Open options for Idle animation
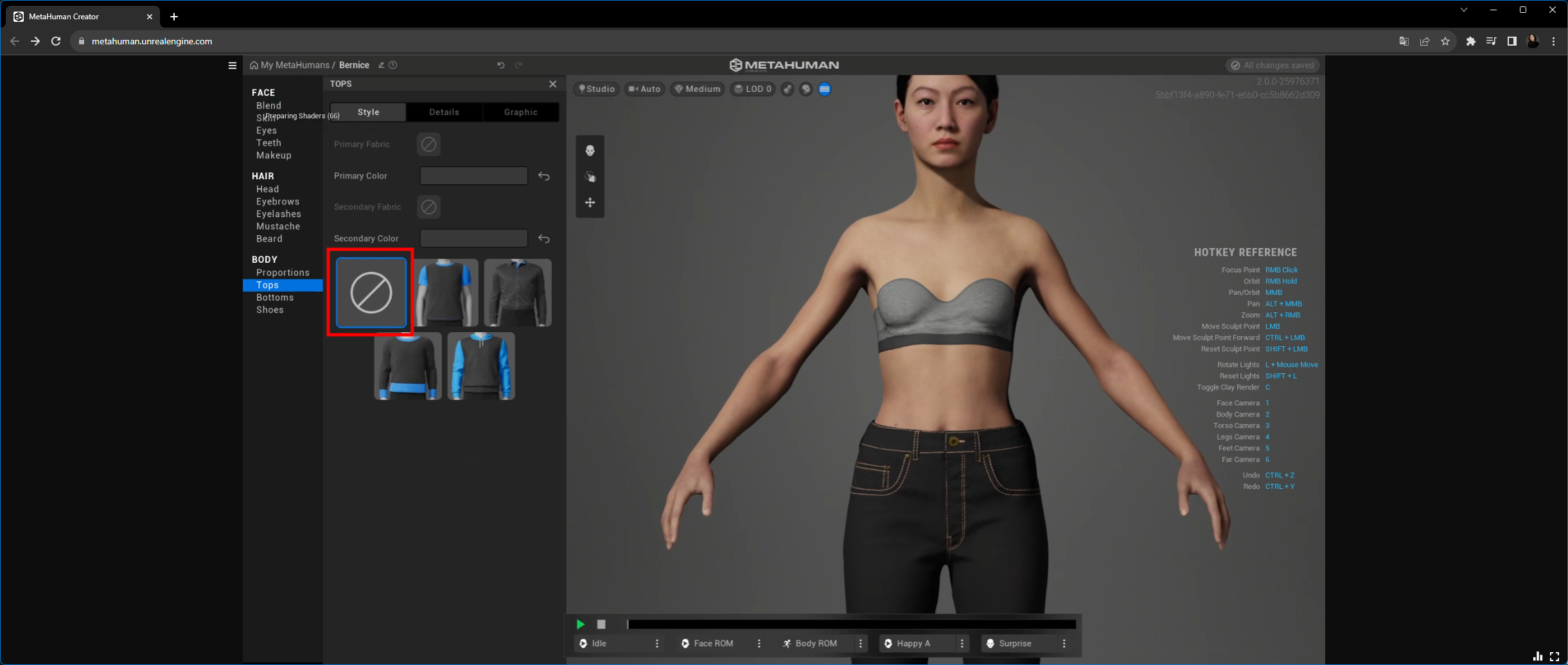This screenshot has height=665, width=1568. [656, 644]
